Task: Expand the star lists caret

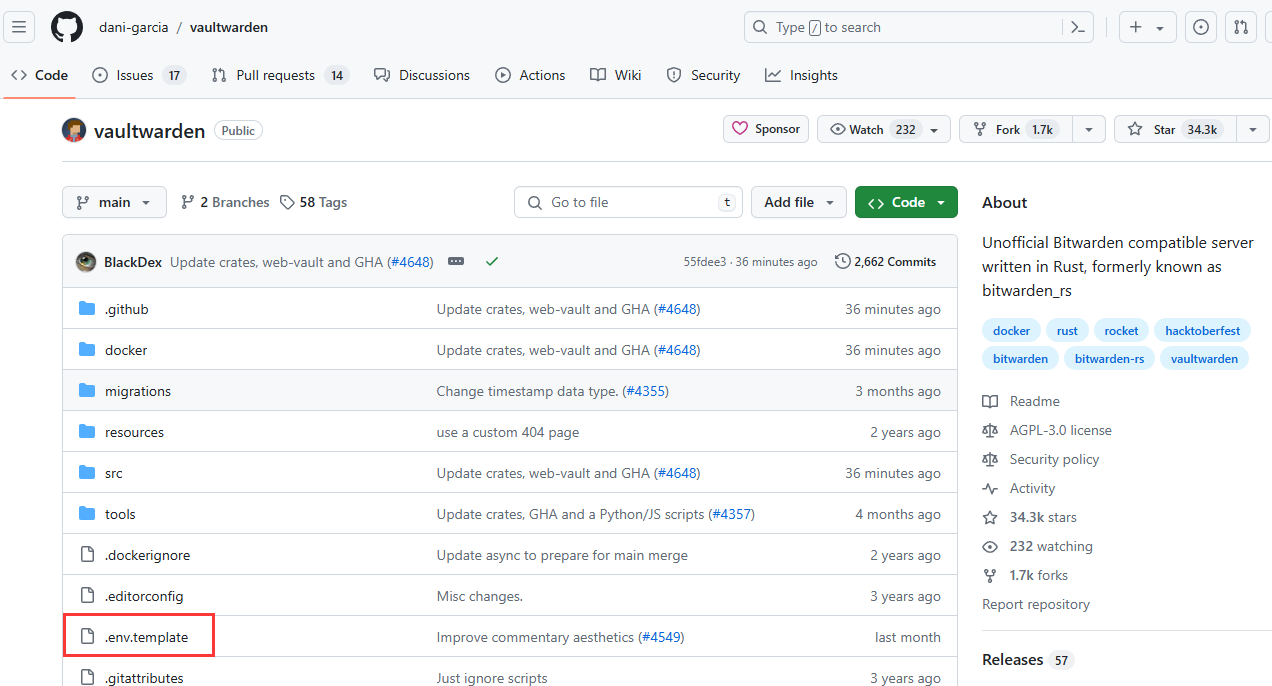Action: click(1252, 129)
